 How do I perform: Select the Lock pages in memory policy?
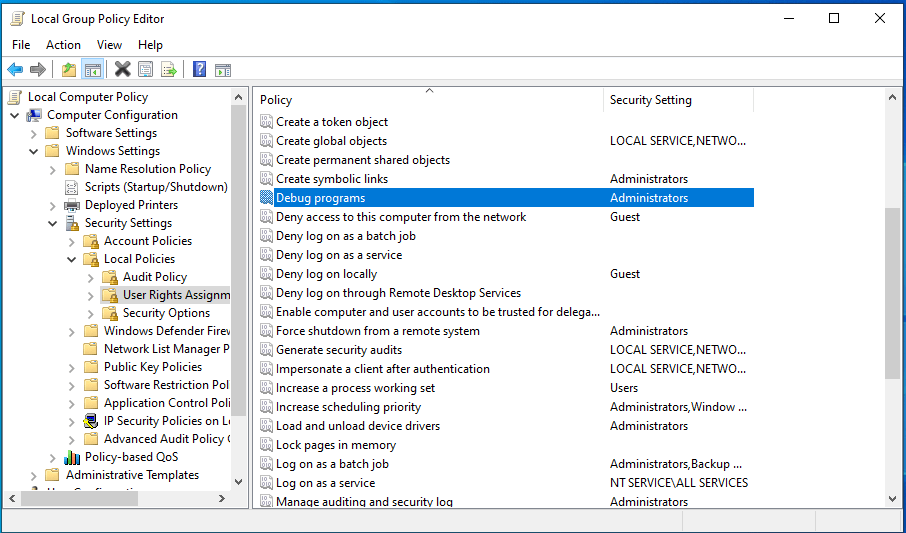coord(335,445)
